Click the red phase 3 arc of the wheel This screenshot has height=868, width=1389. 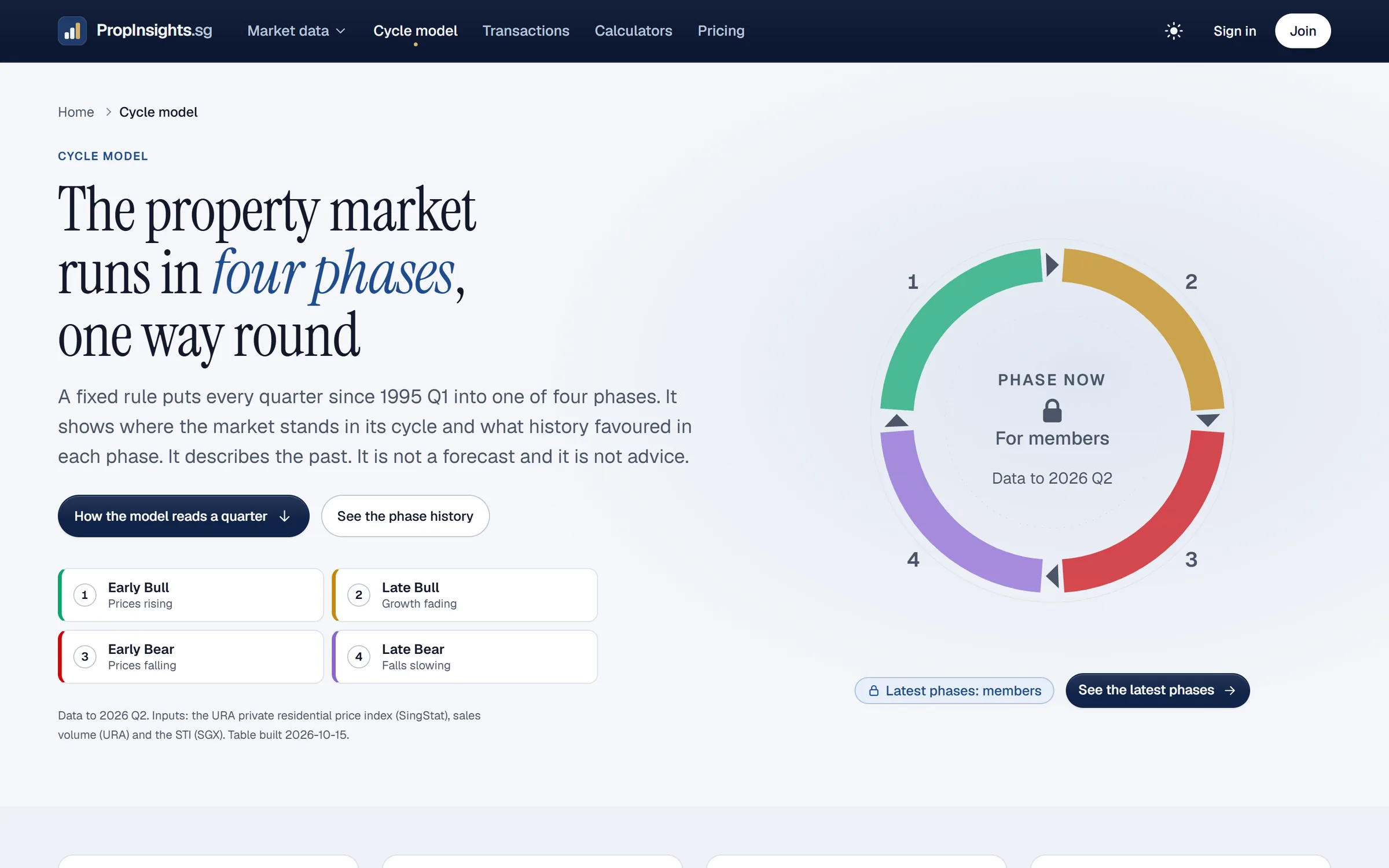coord(1162,530)
